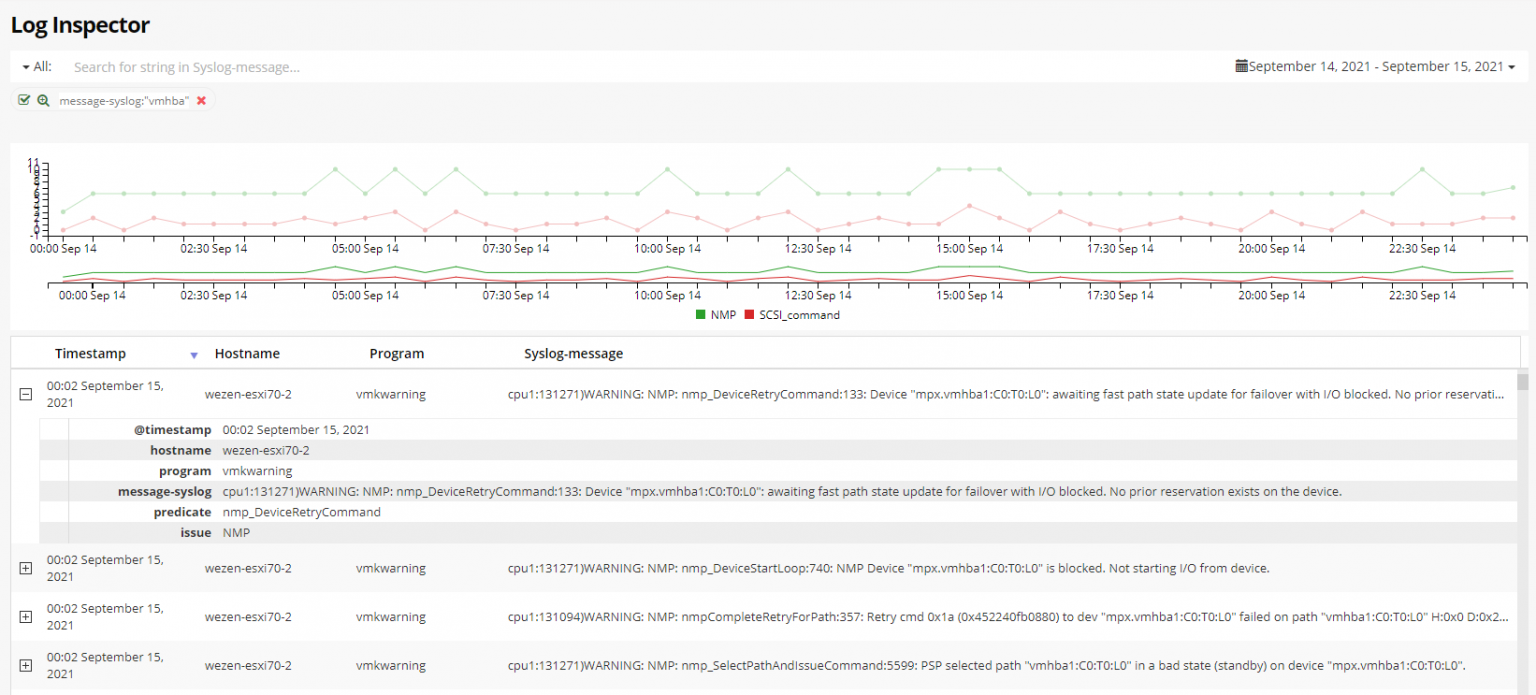Viewport: 1536px width, 695px height.
Task: Expand the last vmkwarning log entry
Action: click(25, 664)
